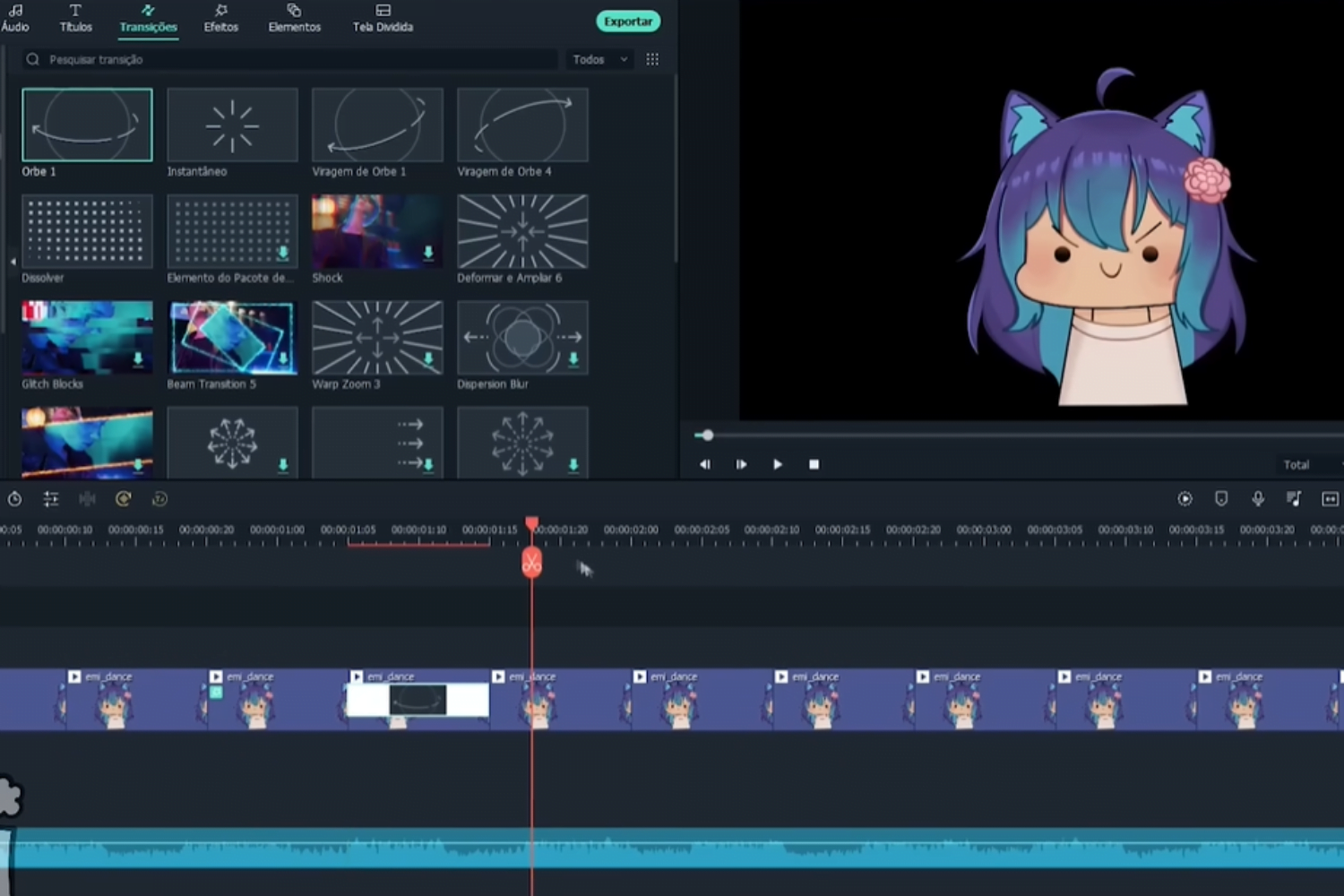Viewport: 1344px width, 896px height.
Task: Open the Total preview quality dropdown
Action: click(x=1303, y=464)
